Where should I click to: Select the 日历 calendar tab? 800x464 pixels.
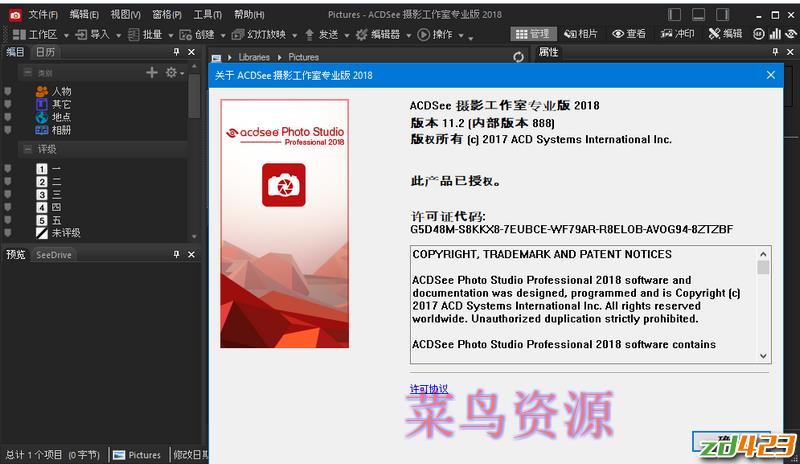45,52
